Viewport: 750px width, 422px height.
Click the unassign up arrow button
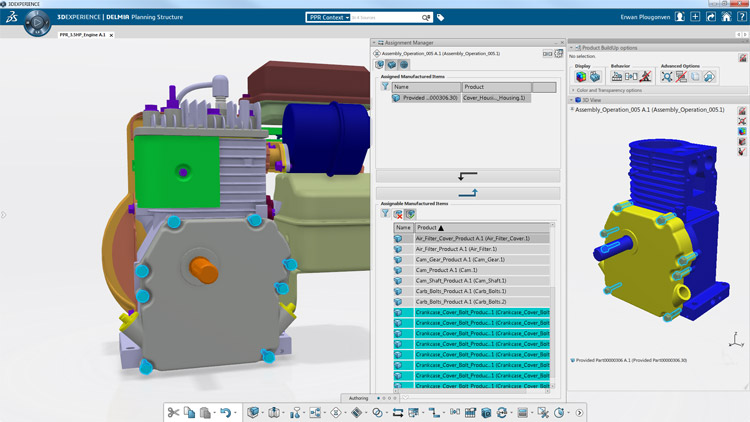pos(467,192)
